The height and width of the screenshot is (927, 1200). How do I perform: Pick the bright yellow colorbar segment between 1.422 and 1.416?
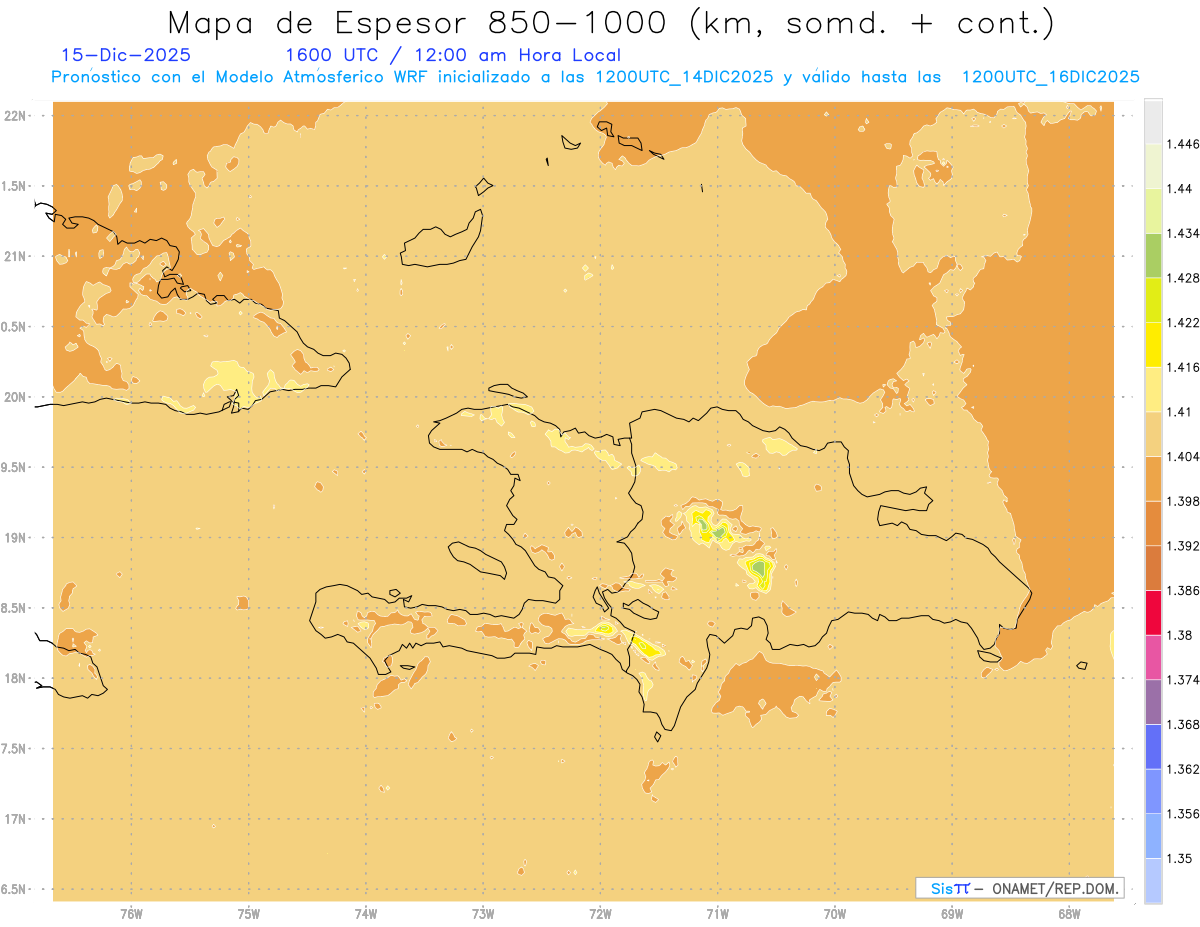coord(1153,344)
